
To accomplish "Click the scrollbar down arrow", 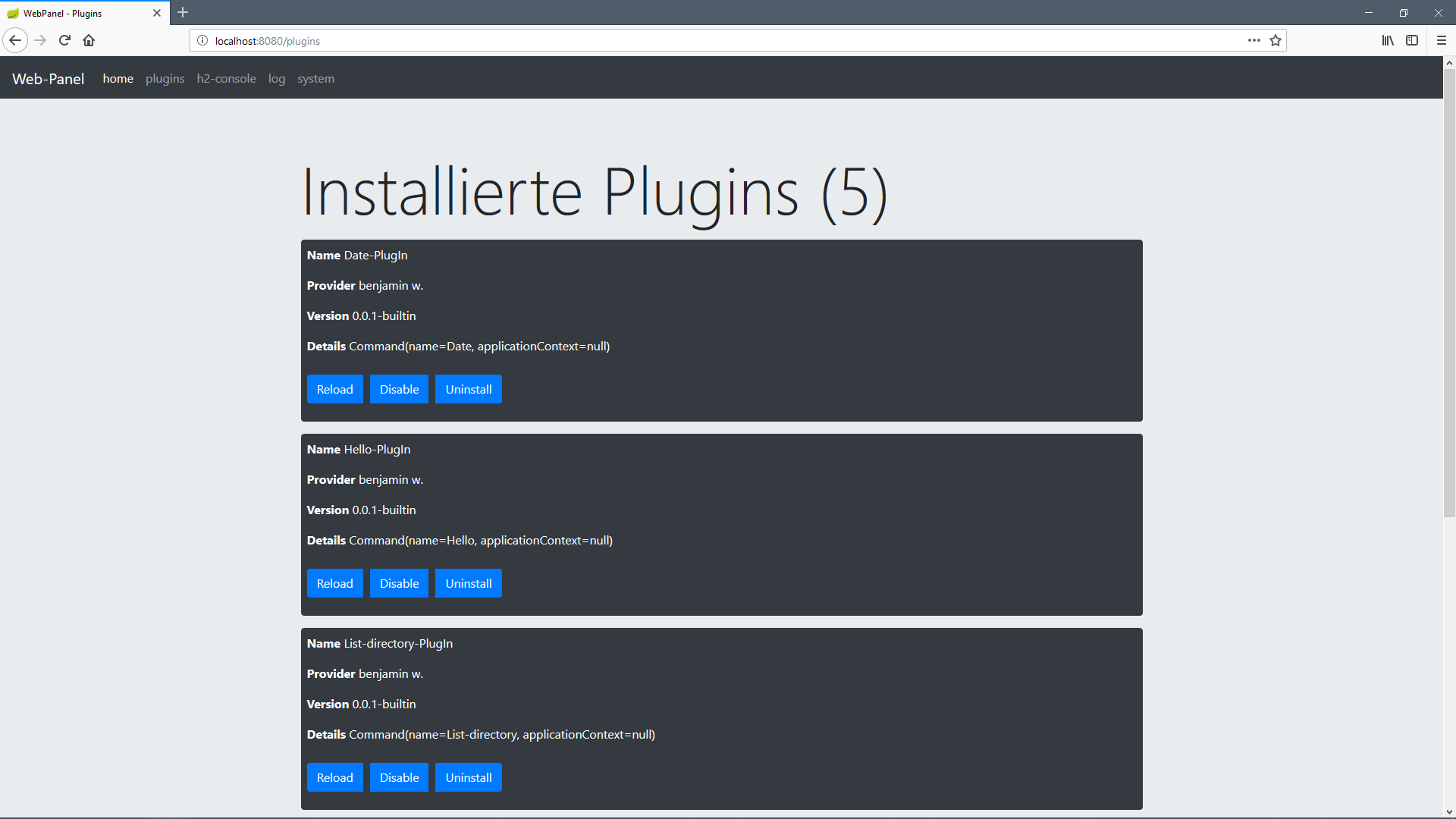I will point(1449,812).
